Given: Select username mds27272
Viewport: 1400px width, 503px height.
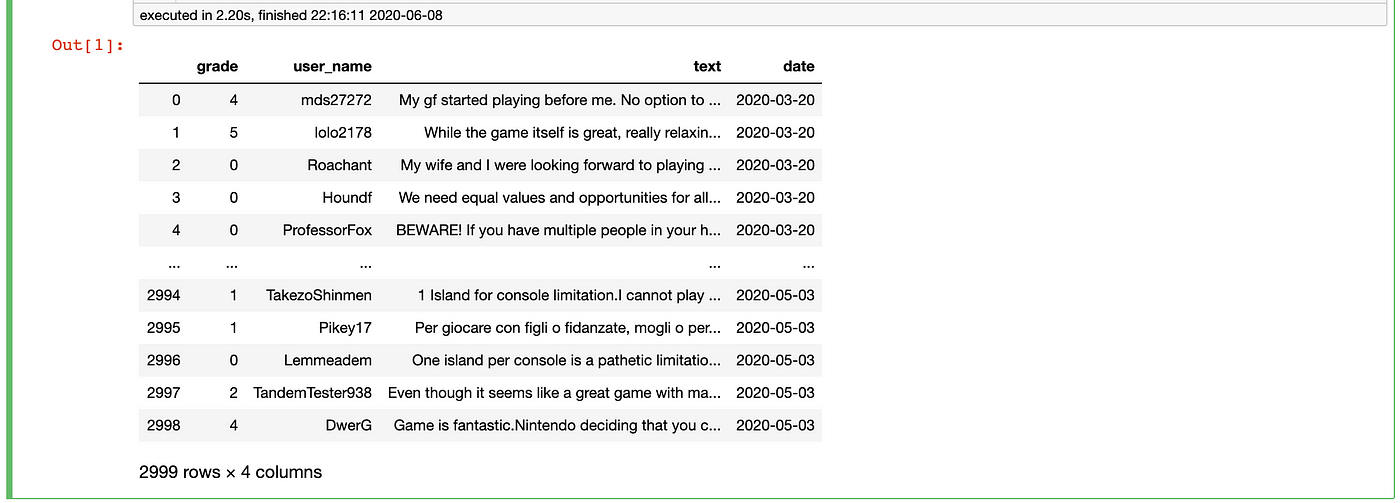Looking at the screenshot, I should pyautogui.click(x=336, y=100).
